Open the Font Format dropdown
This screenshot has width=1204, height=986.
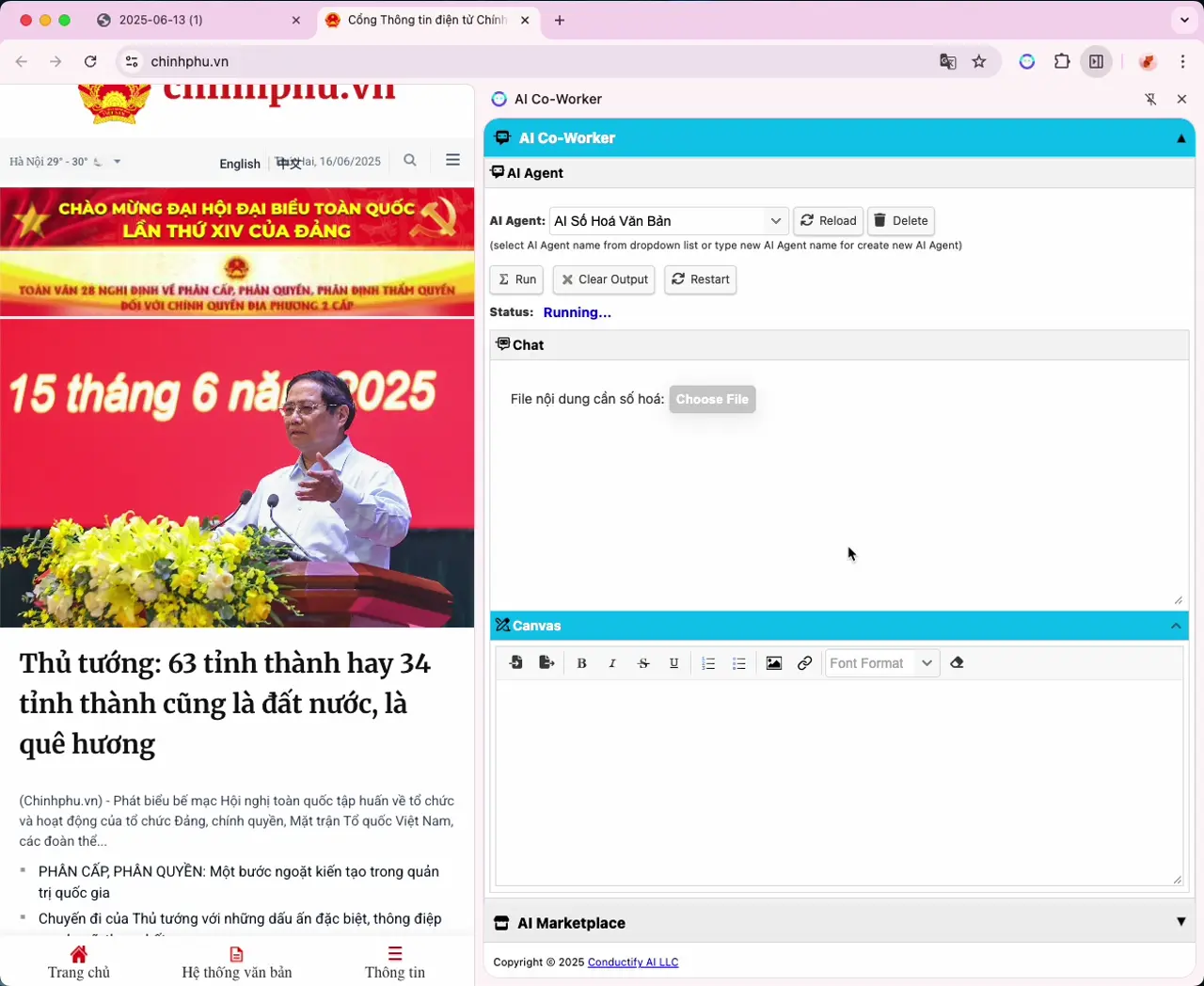(x=882, y=663)
